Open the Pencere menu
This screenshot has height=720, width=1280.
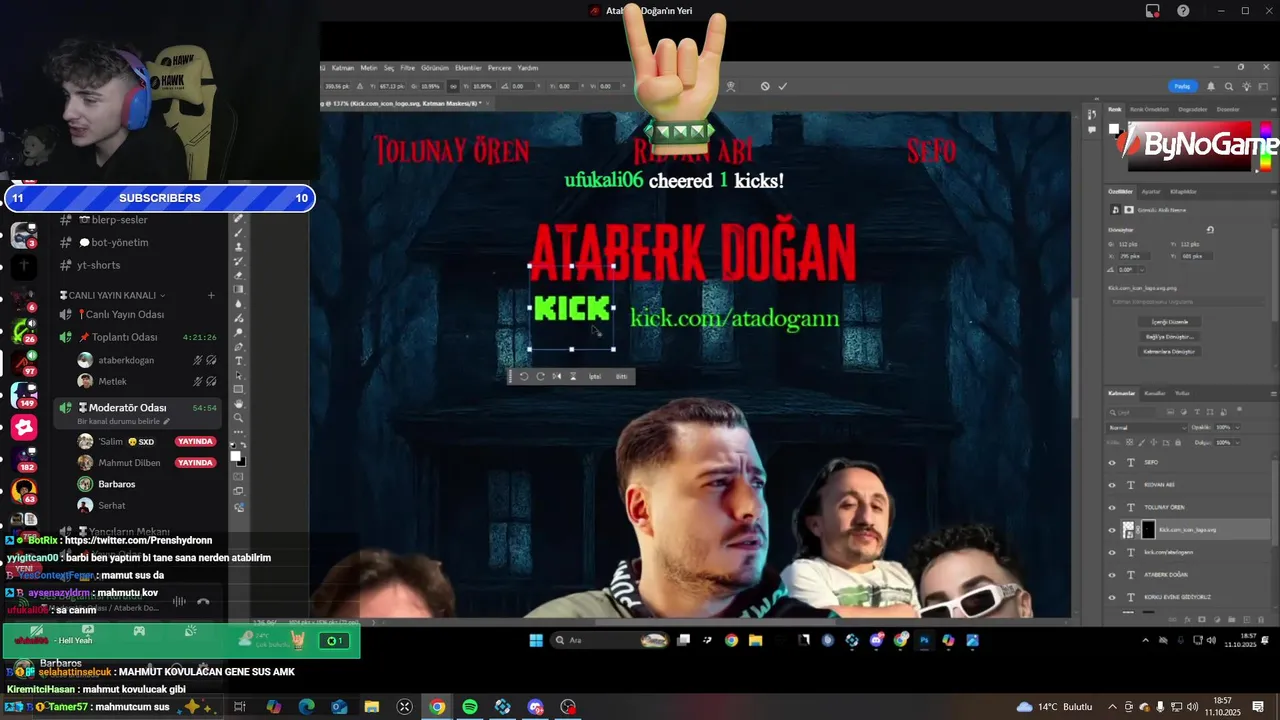pos(499,68)
